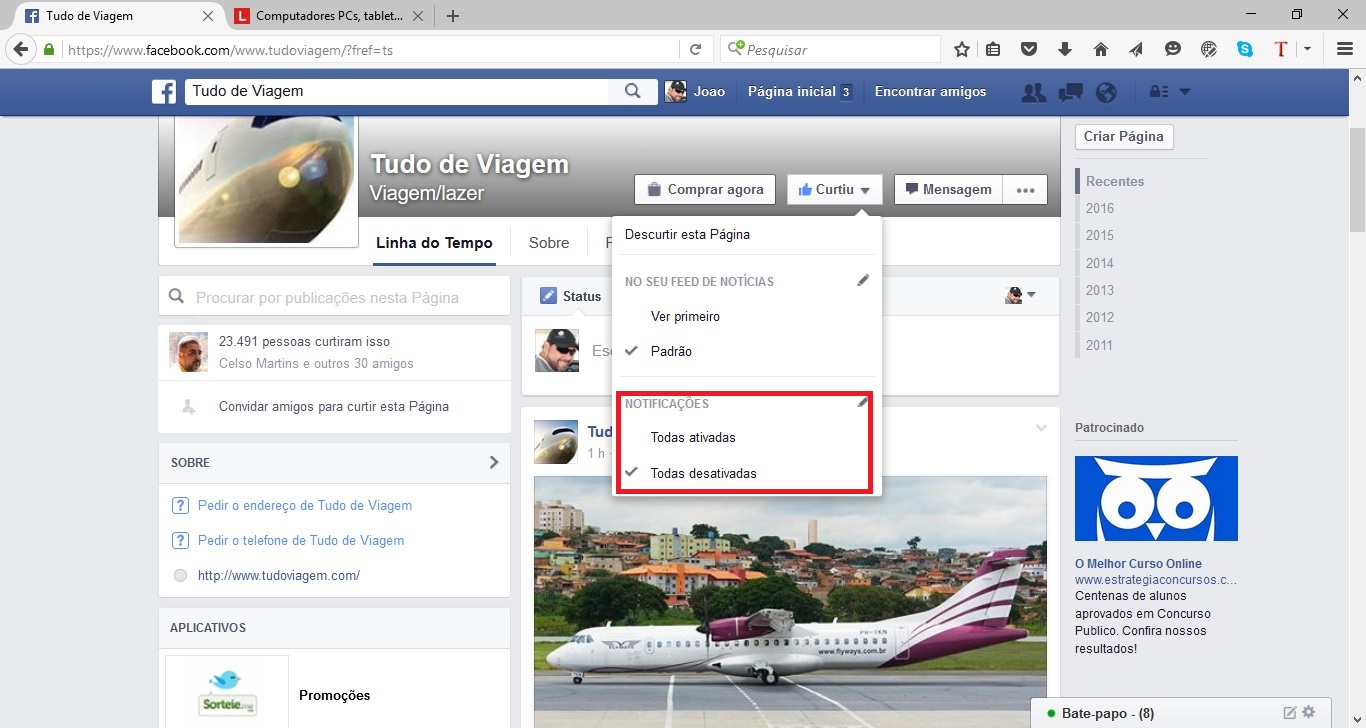Click Procurar por publicações nesta Página field
The height and width of the screenshot is (728, 1366).
[x=334, y=297]
